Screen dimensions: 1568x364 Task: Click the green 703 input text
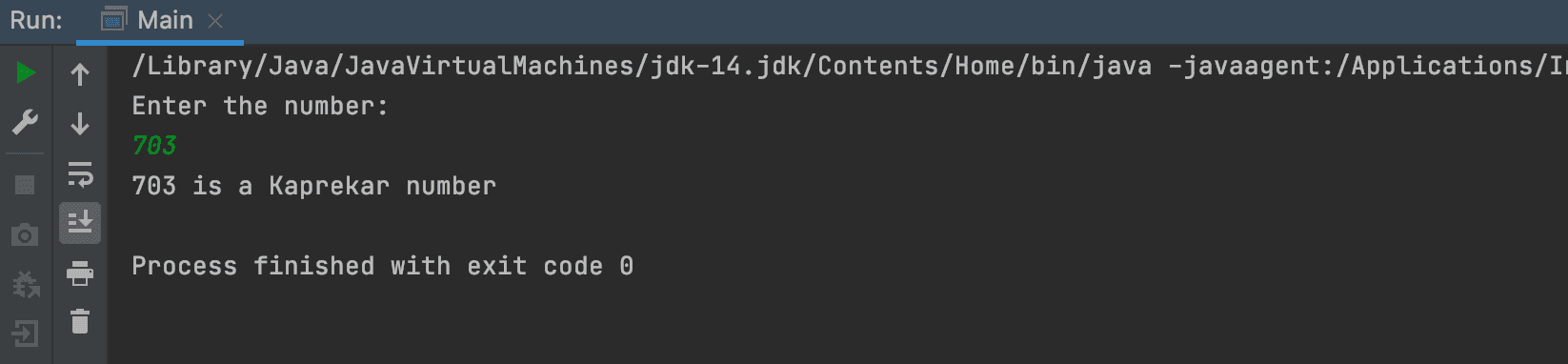click(154, 146)
